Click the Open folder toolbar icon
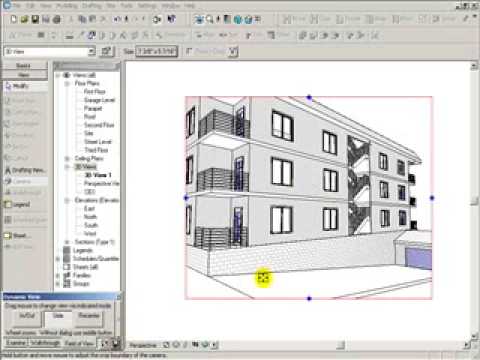Image resolution: width=480 pixels, height=360 pixels. (24, 20)
